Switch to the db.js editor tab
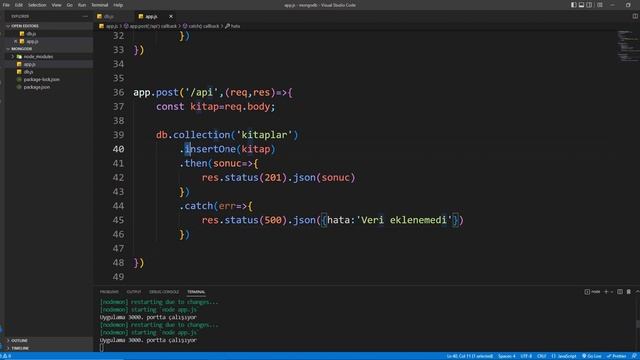This screenshot has height=360, width=640. pyautogui.click(x=109, y=16)
